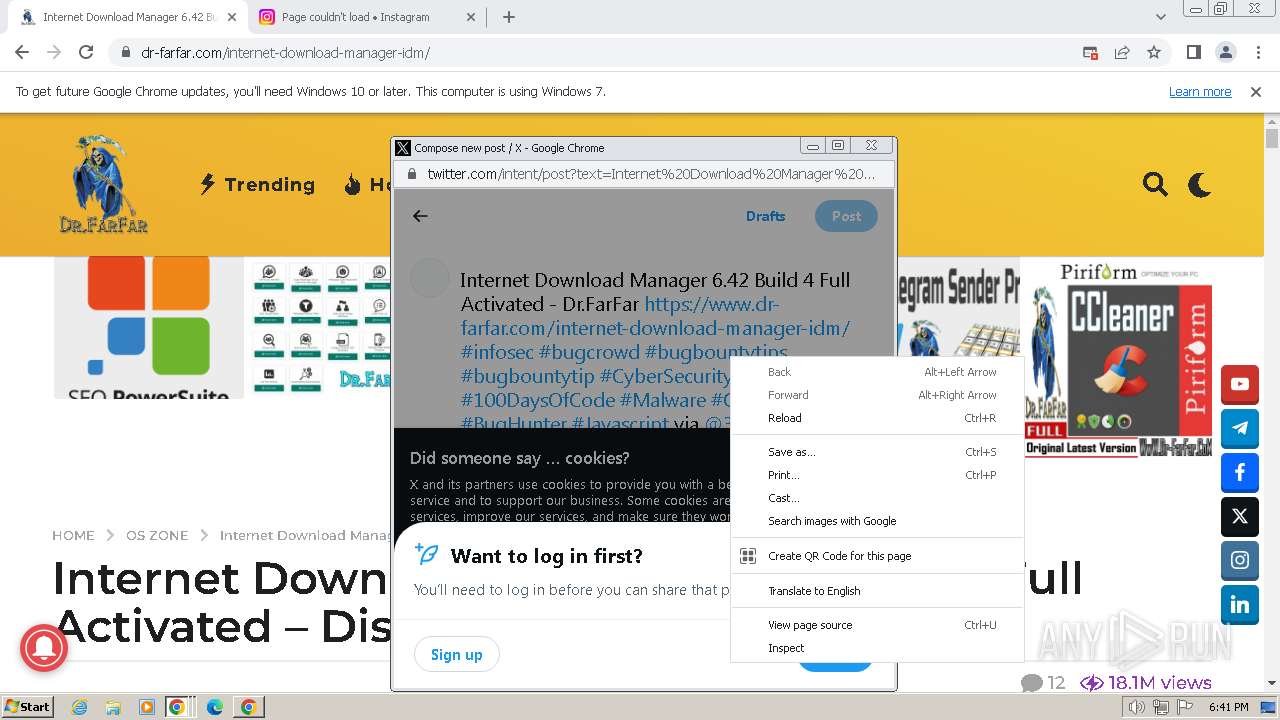Open Windows Explorer from taskbar
1280x720 pixels.
tap(113, 707)
